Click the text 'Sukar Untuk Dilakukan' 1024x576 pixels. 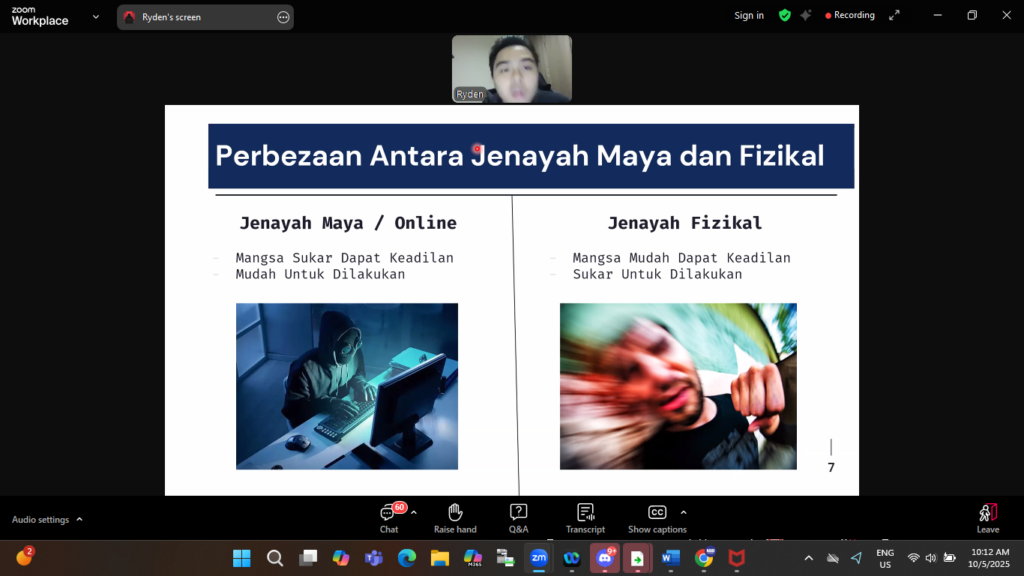coord(658,274)
